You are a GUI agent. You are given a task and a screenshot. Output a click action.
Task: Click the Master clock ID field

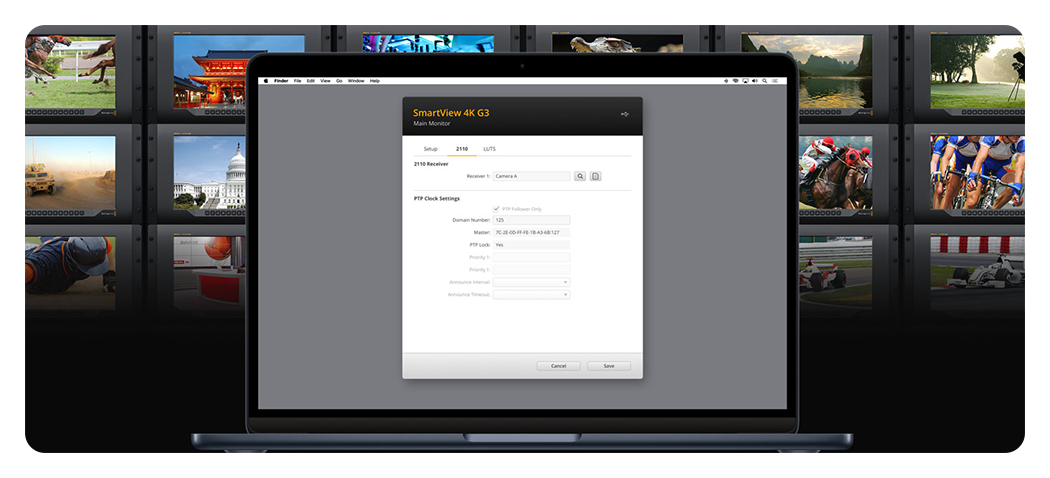click(532, 232)
